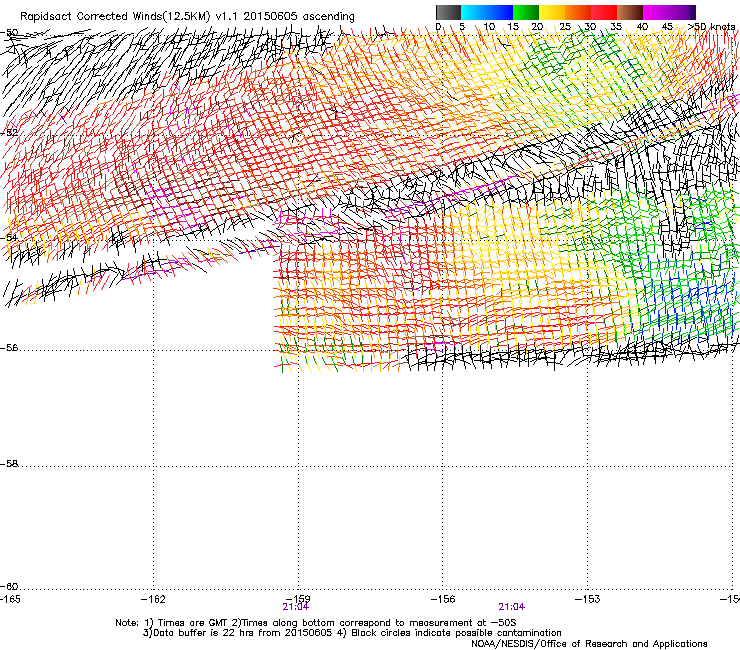Select the yellow 20-25 knots legend segment
The width and height of the screenshot is (740, 650).
coord(552,12)
